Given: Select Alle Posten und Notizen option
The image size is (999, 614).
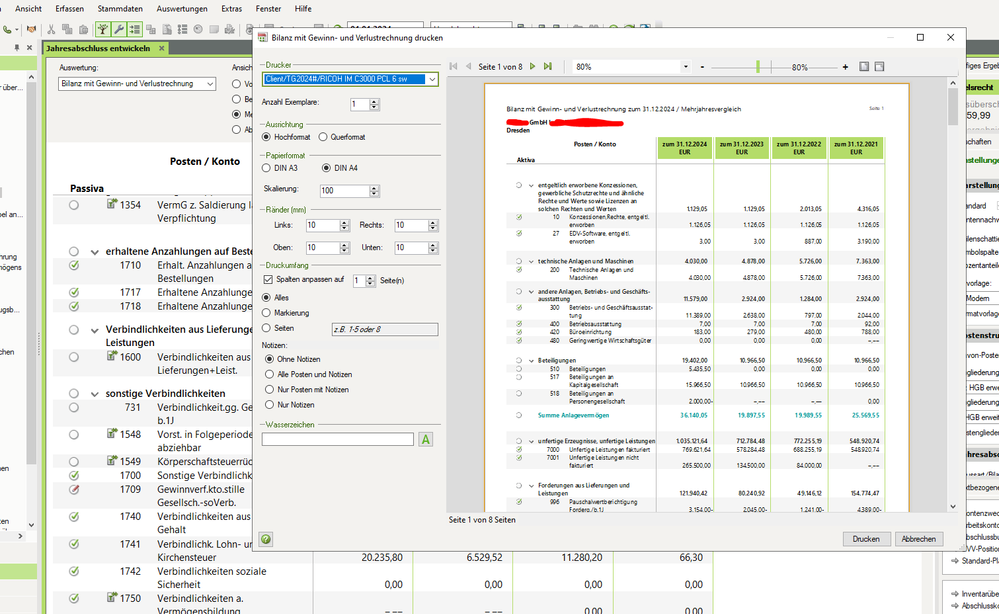Looking at the screenshot, I should tap(270, 375).
